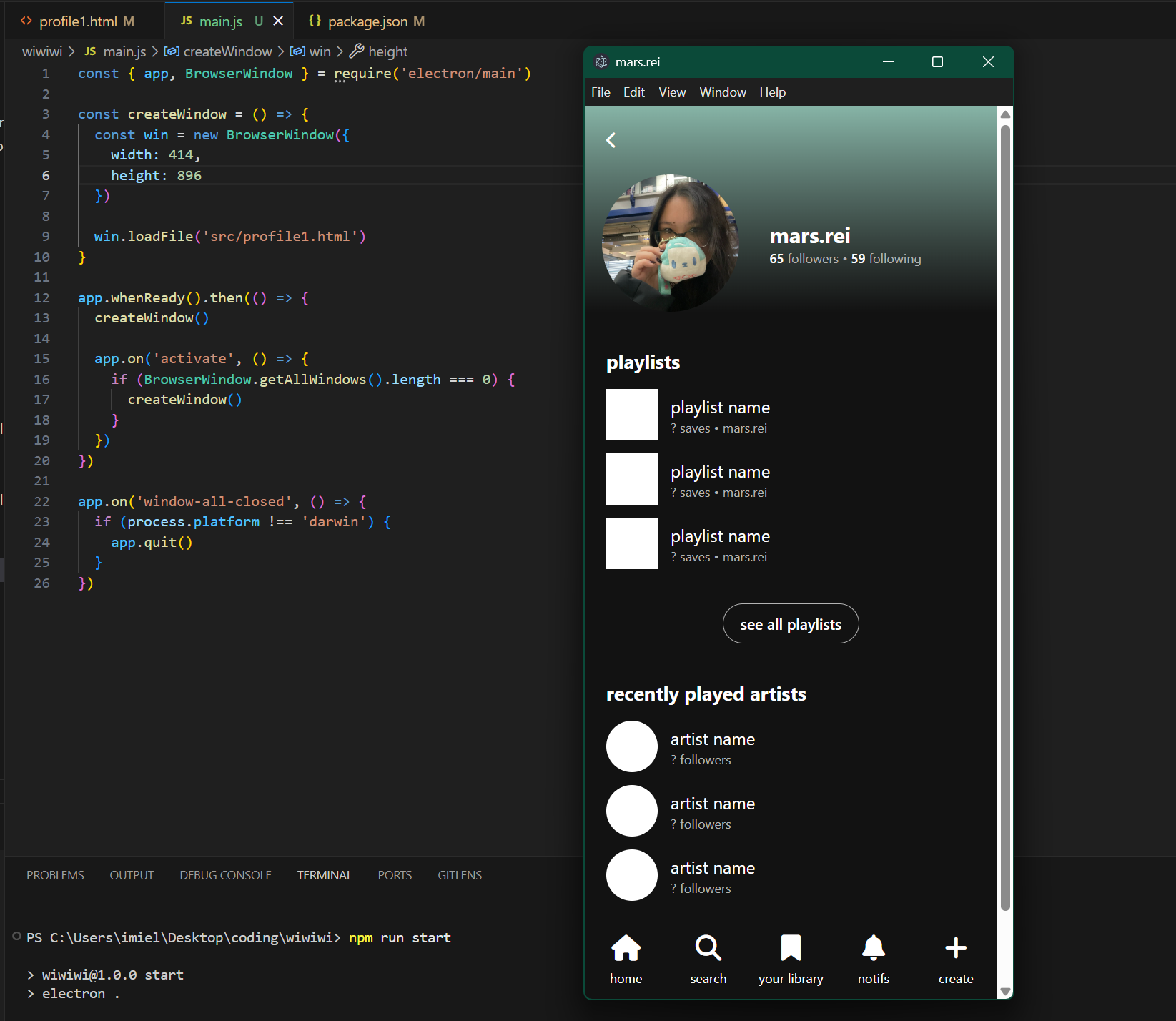Switch to the package.json tab
1176x1021 pixels.
[x=367, y=21]
